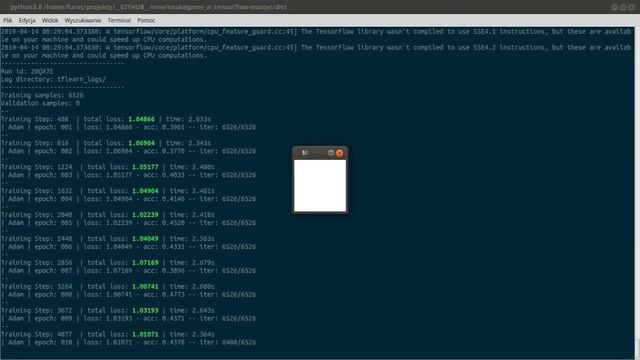Click the terminal window title bar text

(x=149, y=7)
